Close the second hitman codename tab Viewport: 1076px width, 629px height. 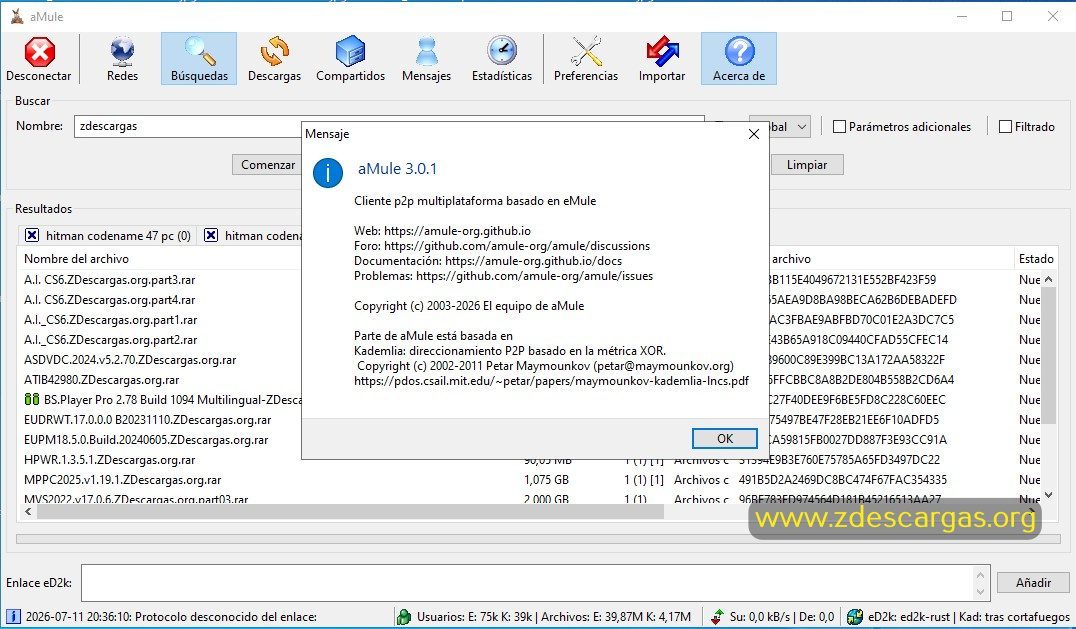[211, 235]
